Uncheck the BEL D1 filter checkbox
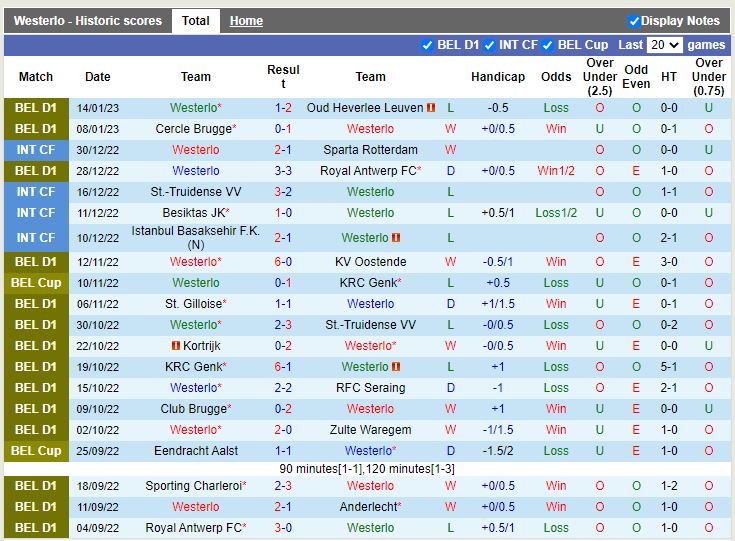This screenshot has height=541, width=735. click(x=427, y=45)
